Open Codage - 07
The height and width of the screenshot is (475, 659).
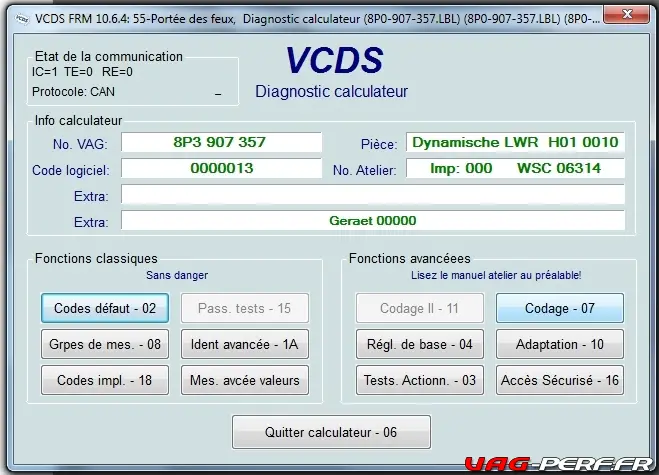coord(560,308)
